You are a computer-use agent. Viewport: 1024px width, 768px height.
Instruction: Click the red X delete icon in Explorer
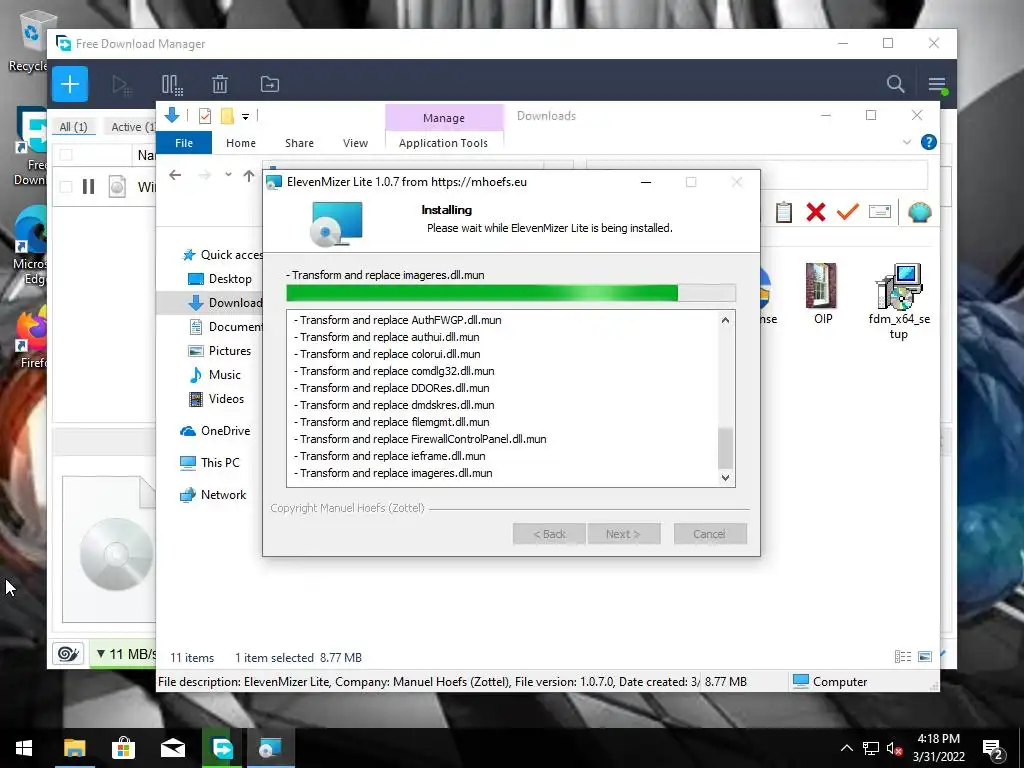coord(816,212)
